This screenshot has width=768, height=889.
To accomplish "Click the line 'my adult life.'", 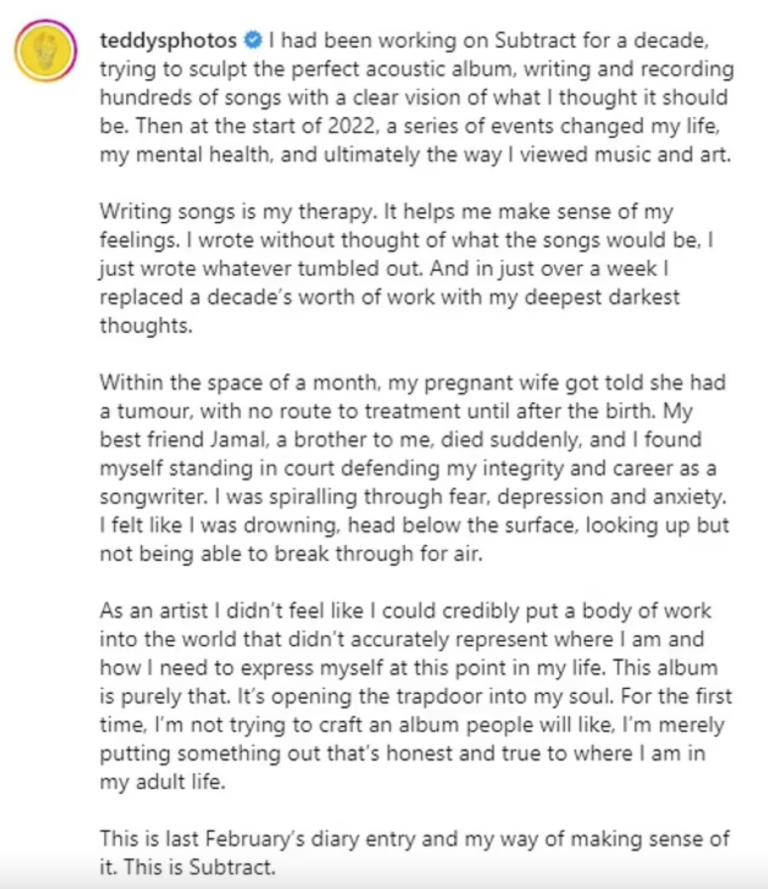I will coord(163,782).
